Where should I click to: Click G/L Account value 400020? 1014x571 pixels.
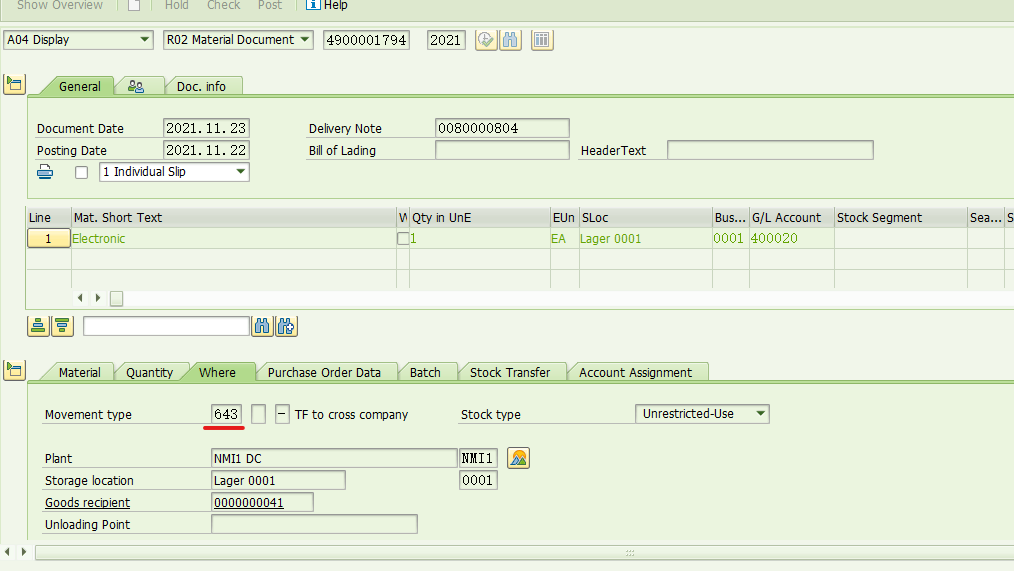coord(774,239)
